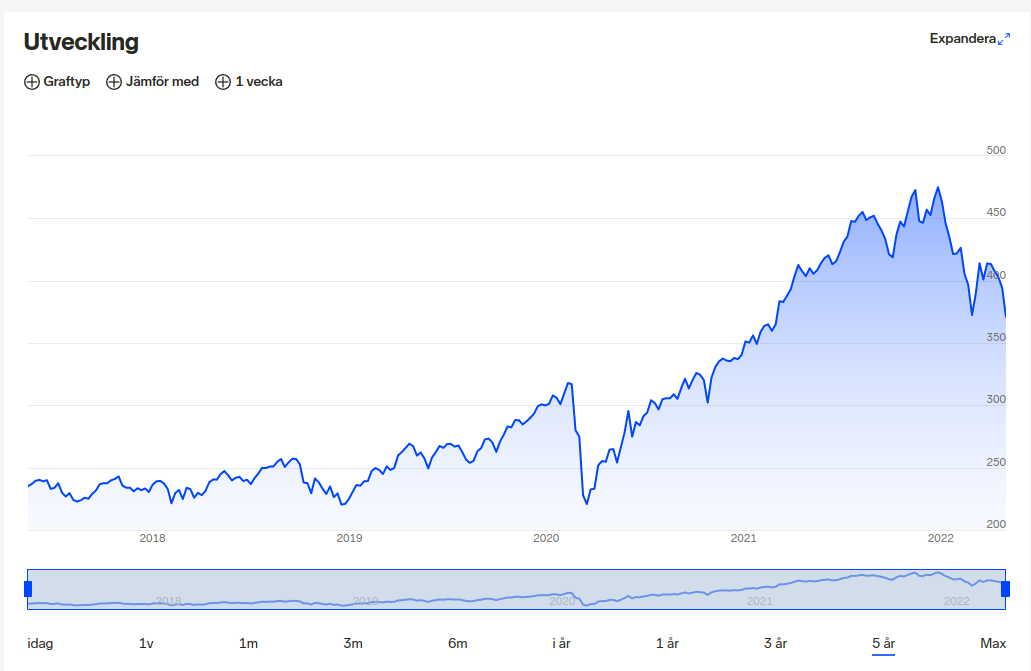Switch to the 3 år range
The height and width of the screenshot is (671, 1031).
click(x=775, y=643)
